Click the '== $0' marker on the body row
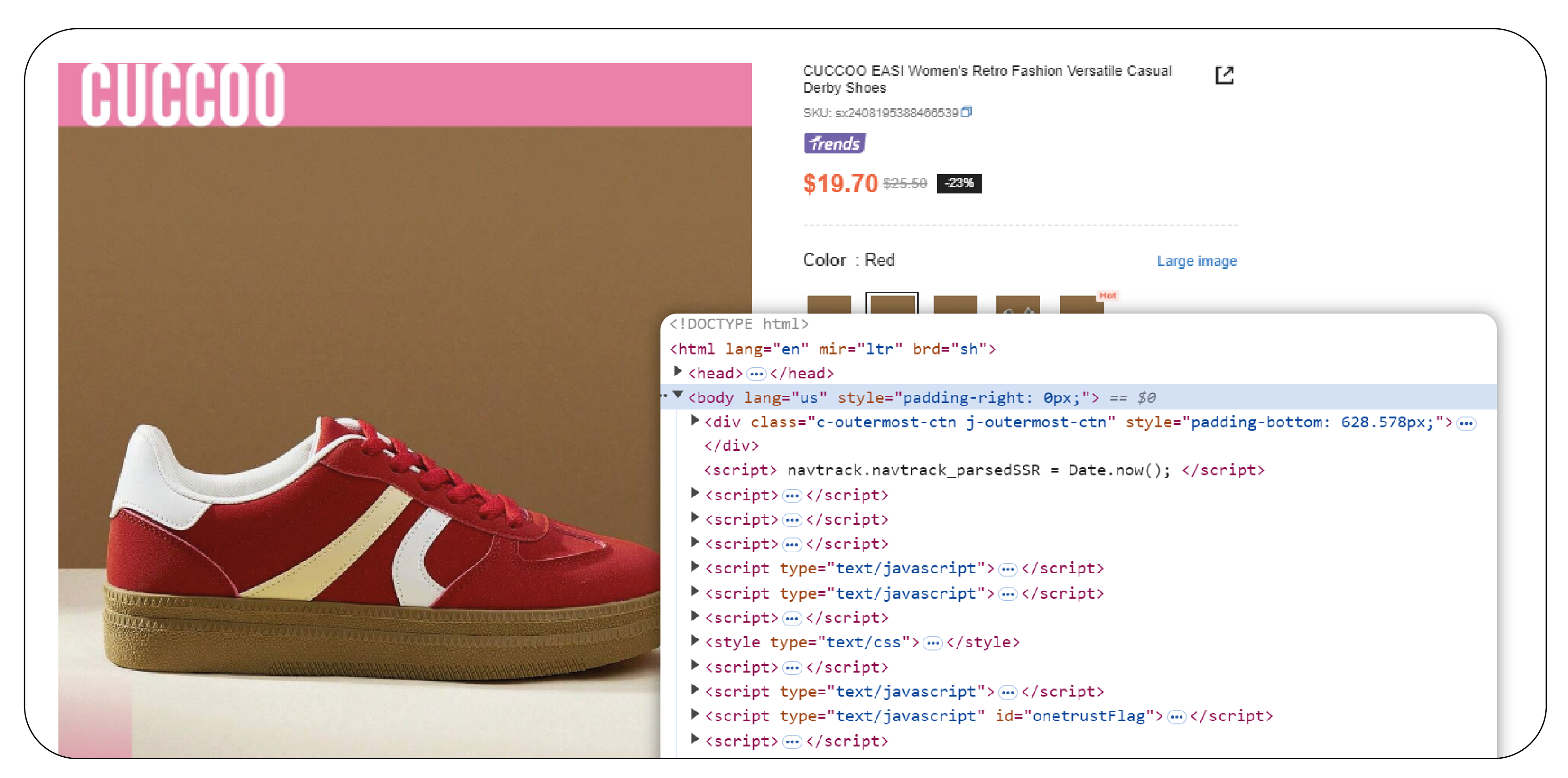 [1132, 398]
